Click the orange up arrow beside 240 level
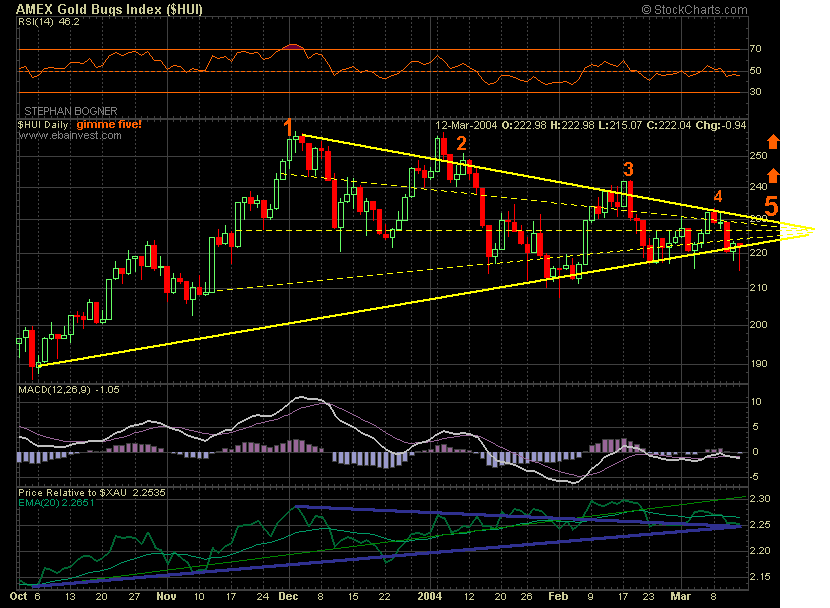The height and width of the screenshot is (608, 830). coord(773,176)
